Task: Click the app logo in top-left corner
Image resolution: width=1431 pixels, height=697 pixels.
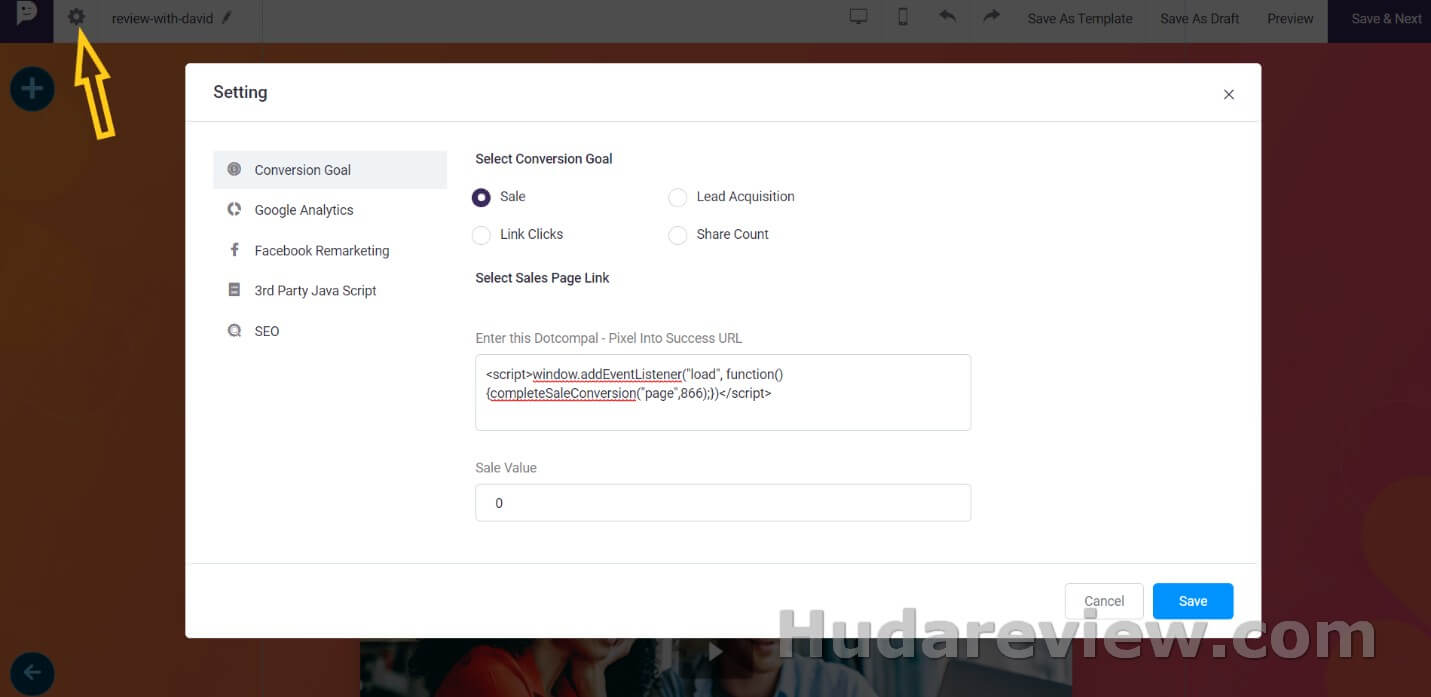Action: tap(26, 15)
